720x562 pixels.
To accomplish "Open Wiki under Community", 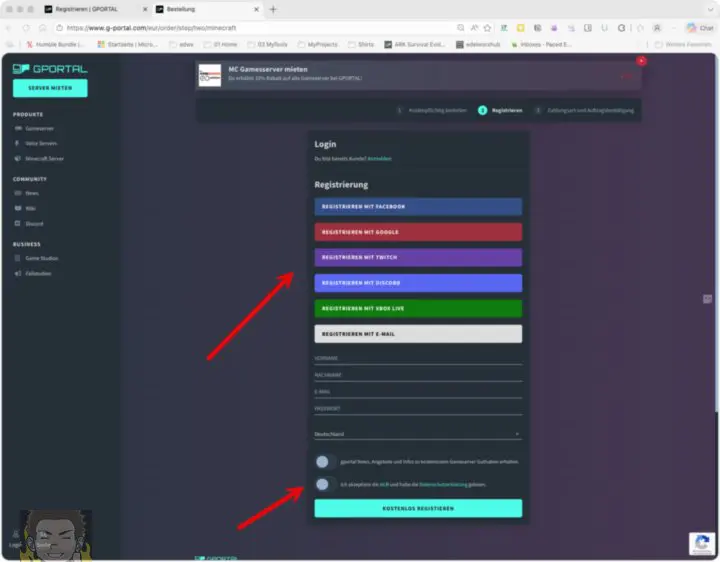I will click(x=30, y=208).
